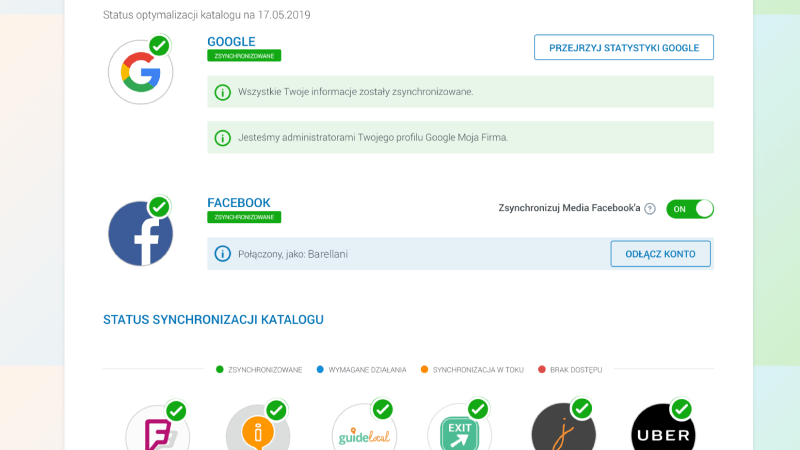
Task: Click info icon next to Połączony, jako: Barellani
Action: point(222,254)
